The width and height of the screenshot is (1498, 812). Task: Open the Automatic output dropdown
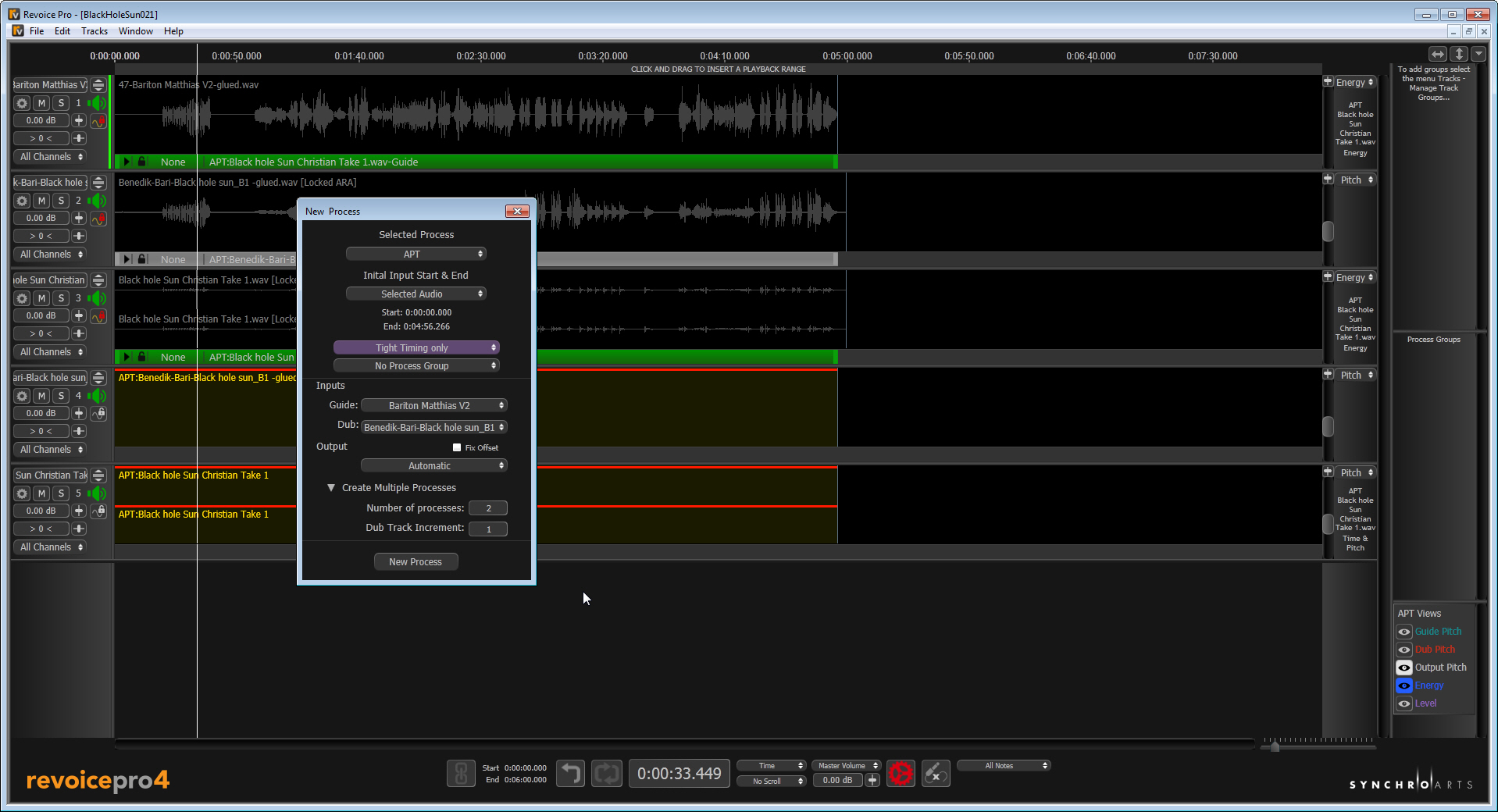coord(434,465)
